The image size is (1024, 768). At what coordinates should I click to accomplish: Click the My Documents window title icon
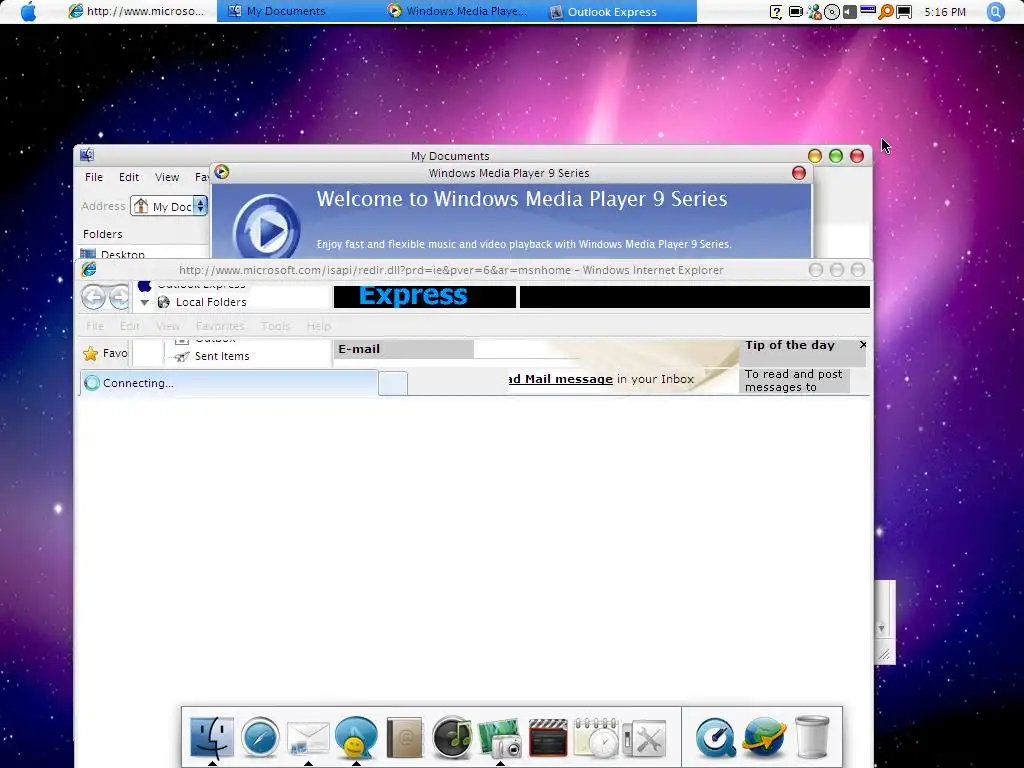click(87, 155)
